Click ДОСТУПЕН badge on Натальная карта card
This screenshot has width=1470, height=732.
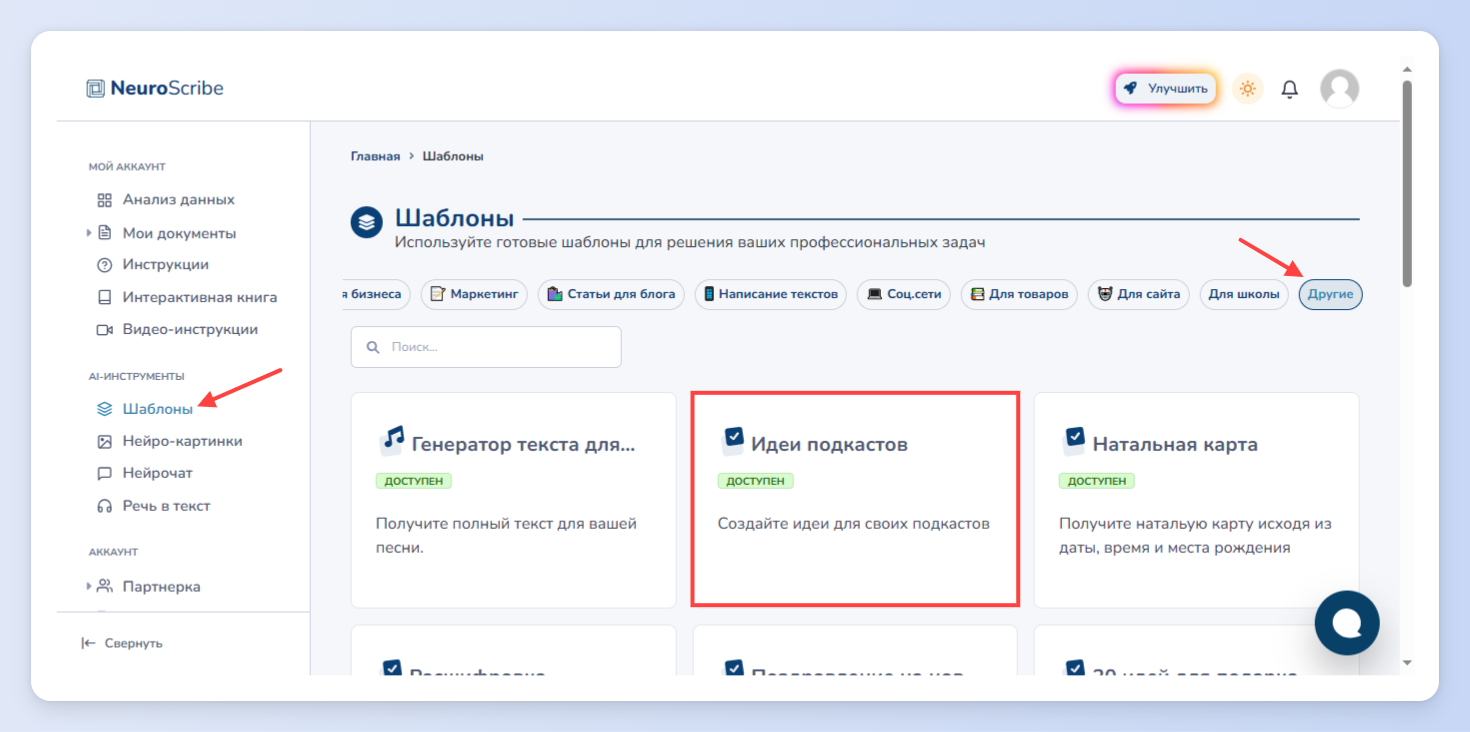[x=1096, y=481]
